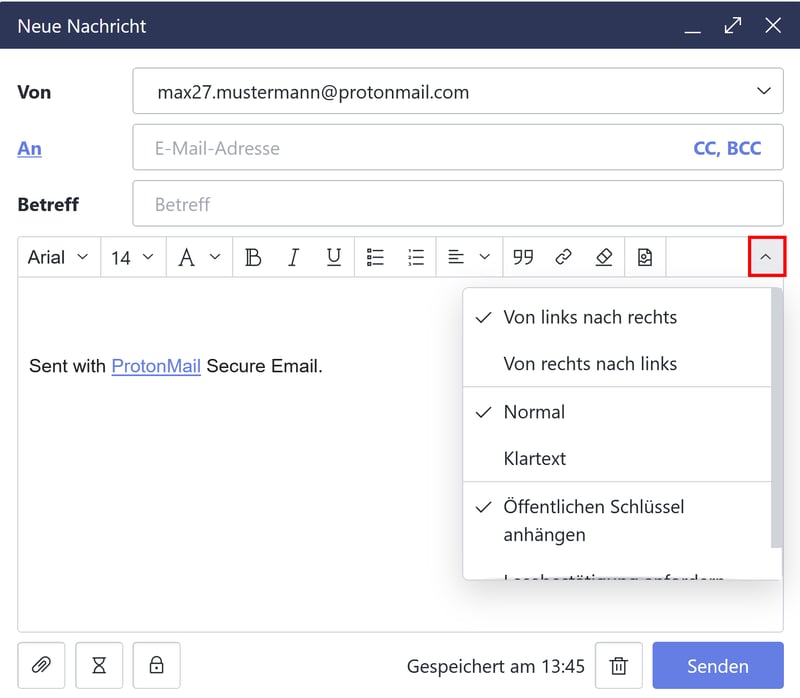Insert a block quote
This screenshot has width=800, height=698.
[523, 257]
